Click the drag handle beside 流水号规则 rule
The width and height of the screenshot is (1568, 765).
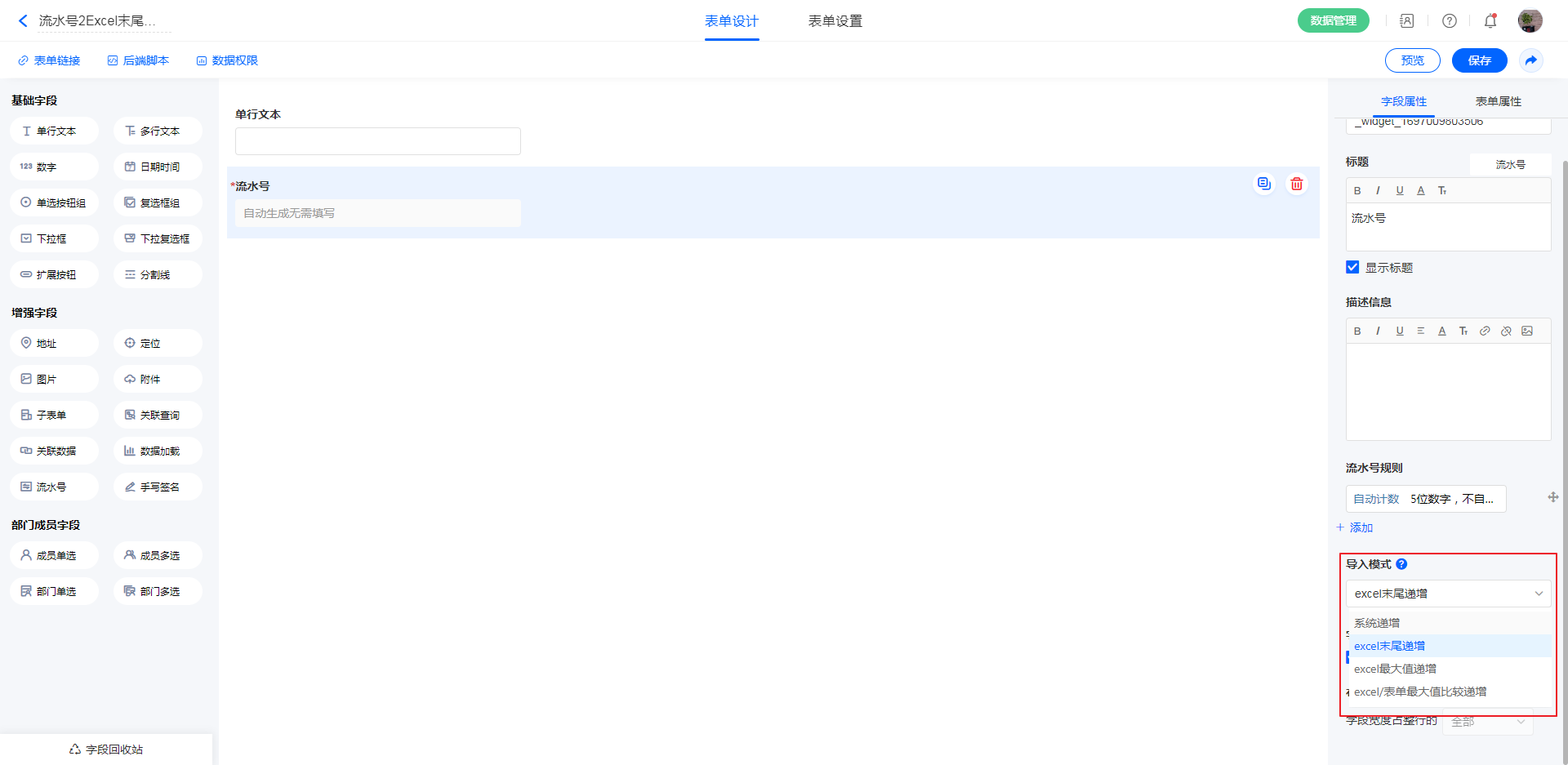click(x=1552, y=497)
